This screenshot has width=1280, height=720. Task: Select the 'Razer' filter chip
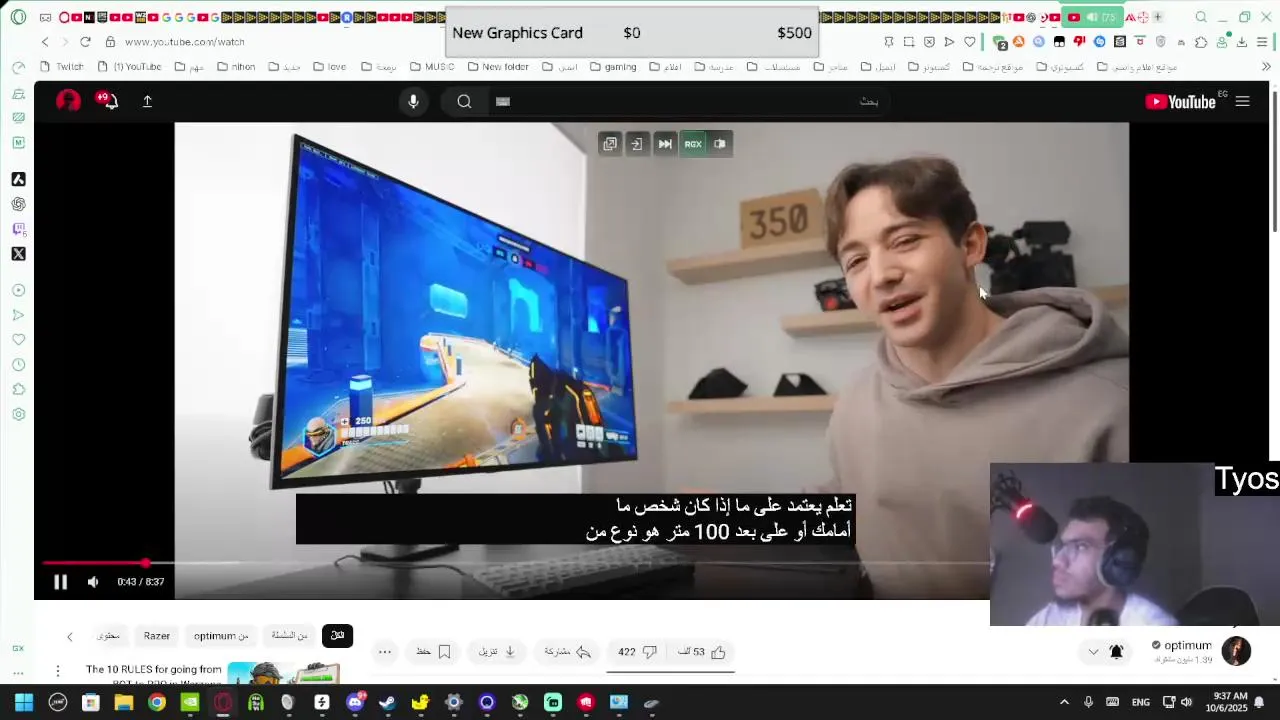[157, 636]
